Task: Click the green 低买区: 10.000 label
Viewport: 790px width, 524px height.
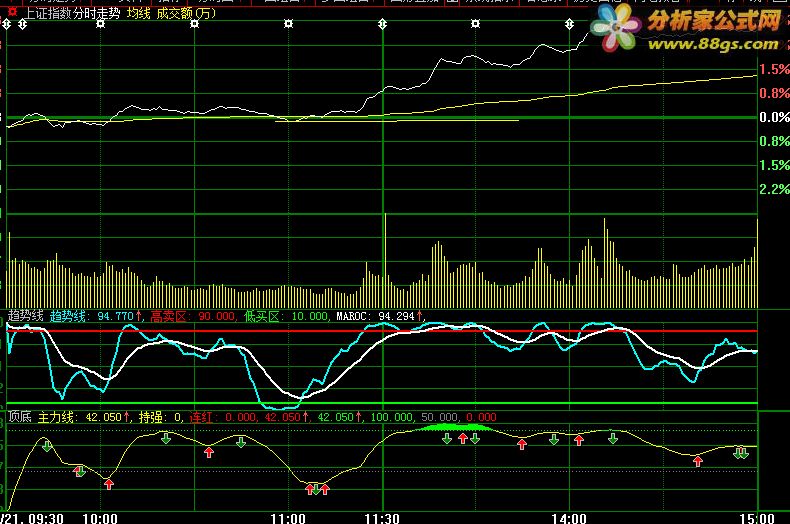Action: (286, 316)
